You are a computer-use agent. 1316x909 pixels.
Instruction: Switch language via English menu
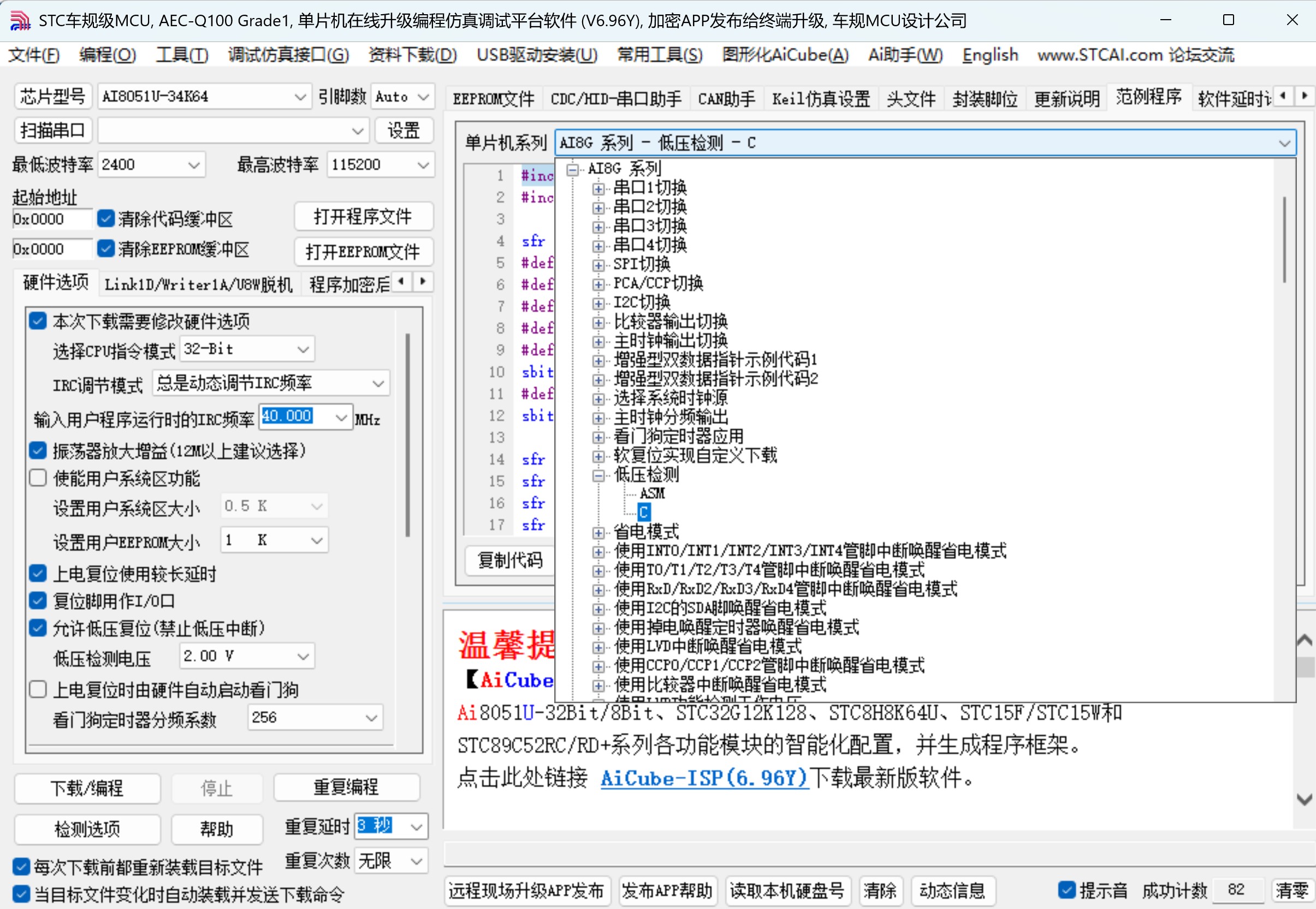coord(990,55)
